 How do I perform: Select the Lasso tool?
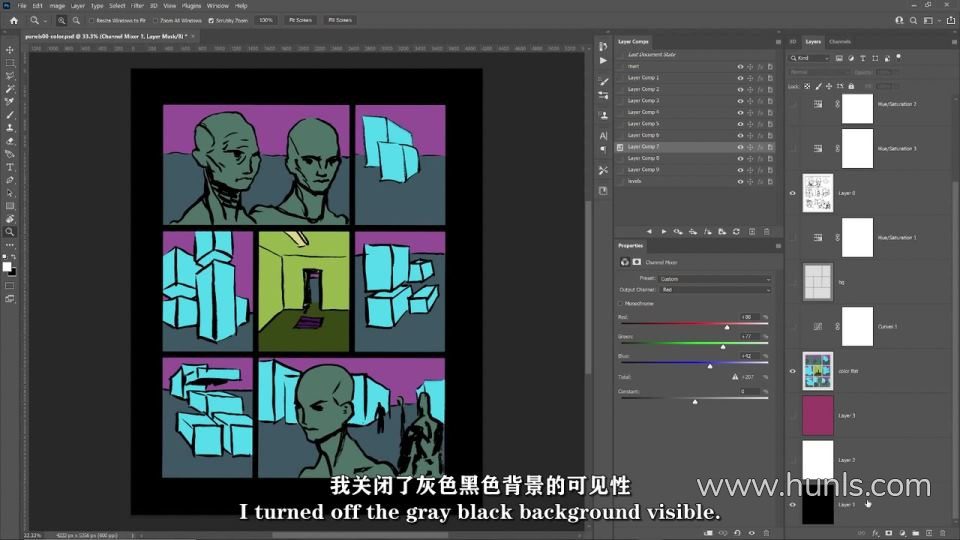[10, 76]
